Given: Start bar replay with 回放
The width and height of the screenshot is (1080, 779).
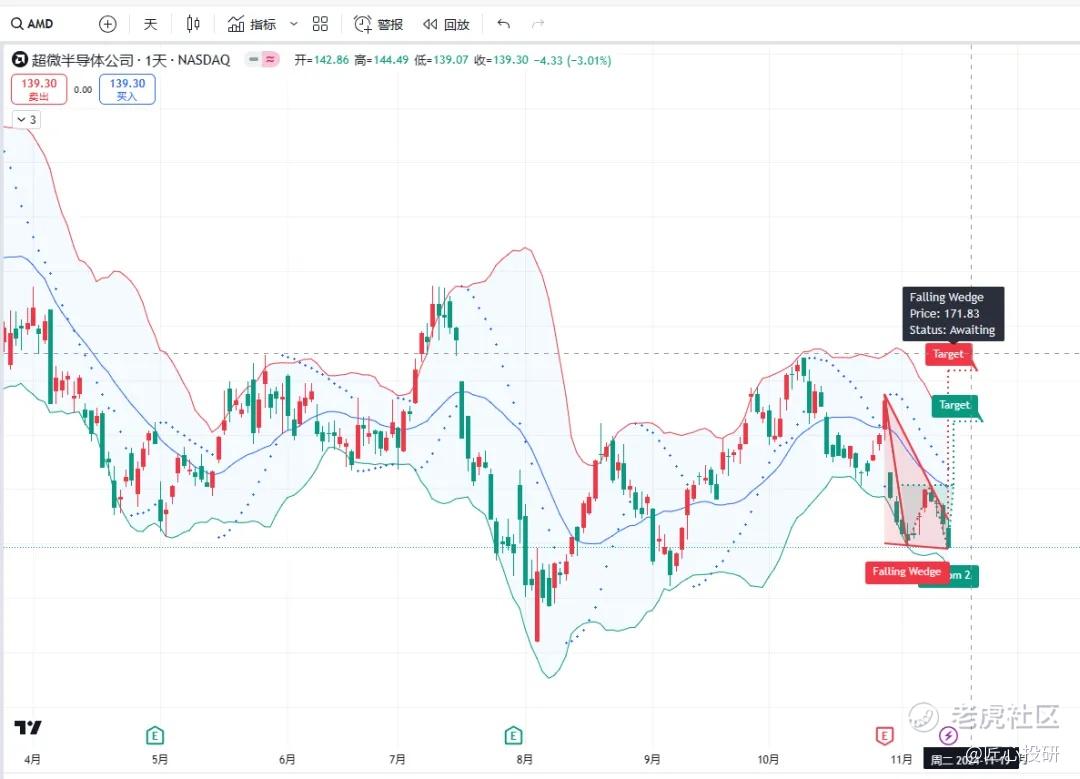Looking at the screenshot, I should click(x=446, y=24).
